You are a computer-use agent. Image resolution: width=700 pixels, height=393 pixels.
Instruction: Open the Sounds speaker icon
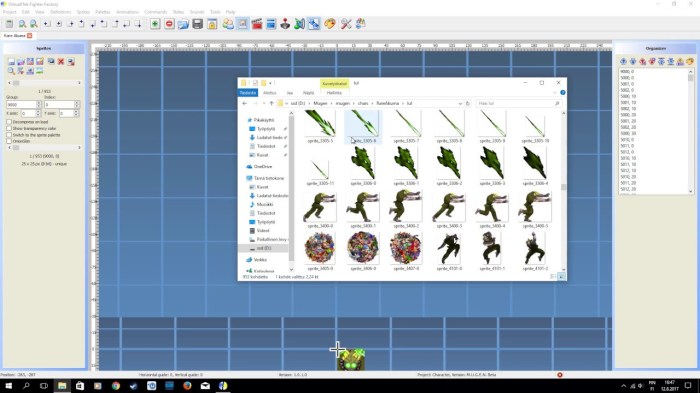(x=300, y=24)
